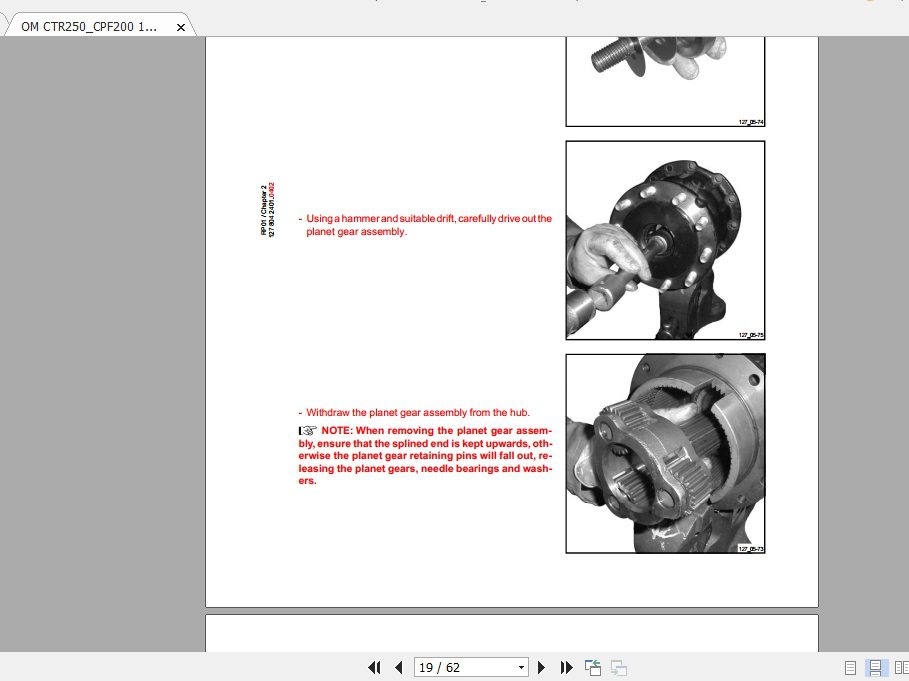909x681 pixels.
Task: Go to the previous page
Action: [x=399, y=668]
